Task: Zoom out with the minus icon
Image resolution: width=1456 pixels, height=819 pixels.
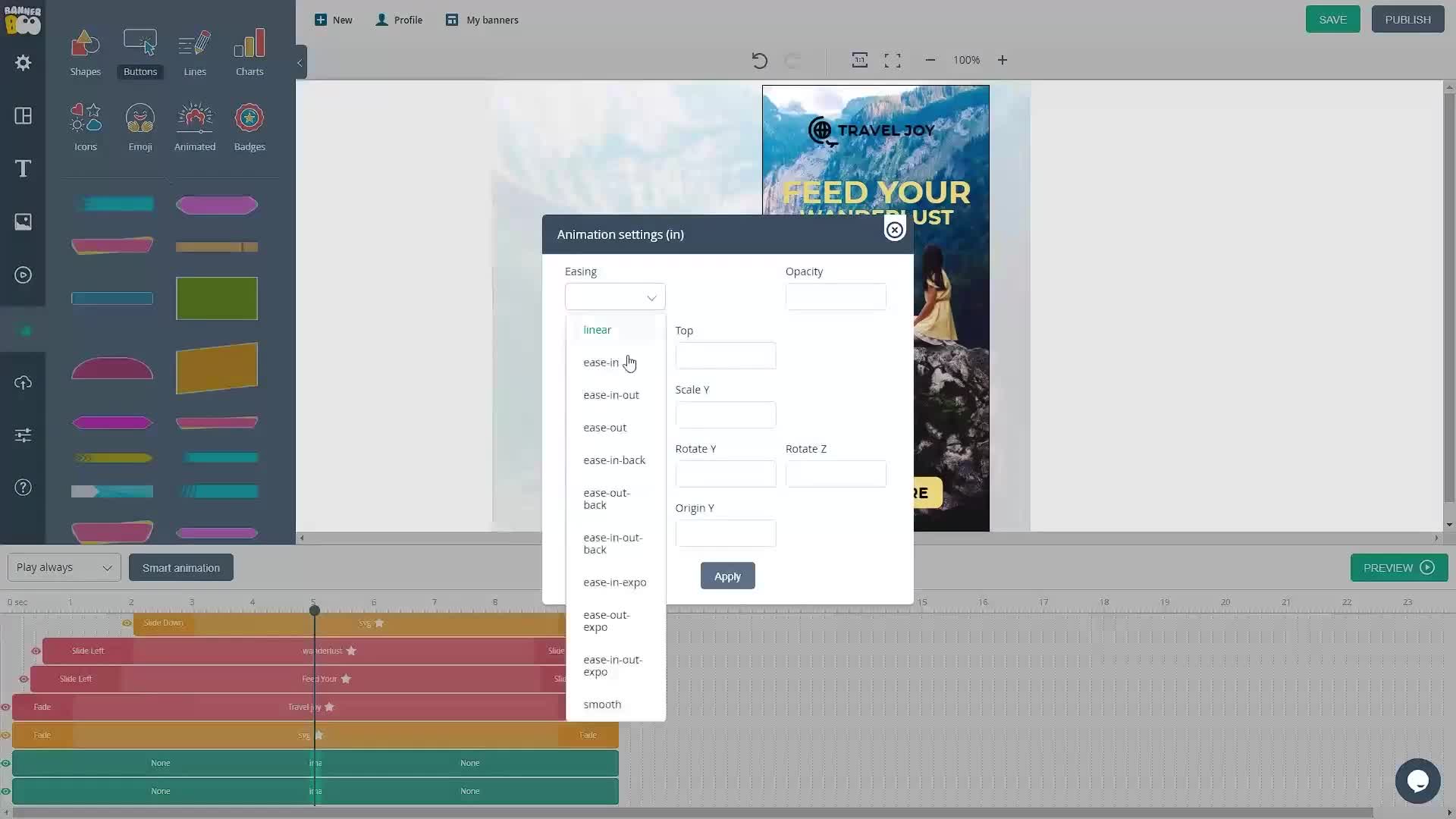Action: [x=930, y=60]
